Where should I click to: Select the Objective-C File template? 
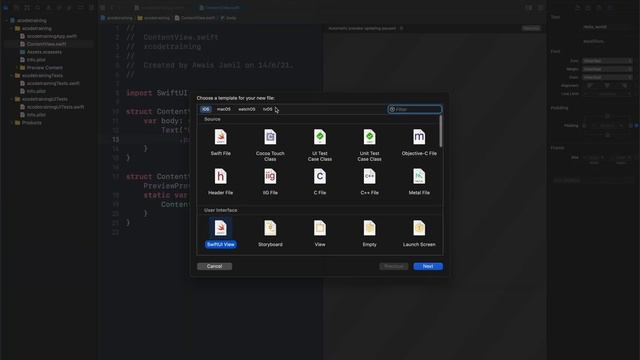click(x=419, y=142)
